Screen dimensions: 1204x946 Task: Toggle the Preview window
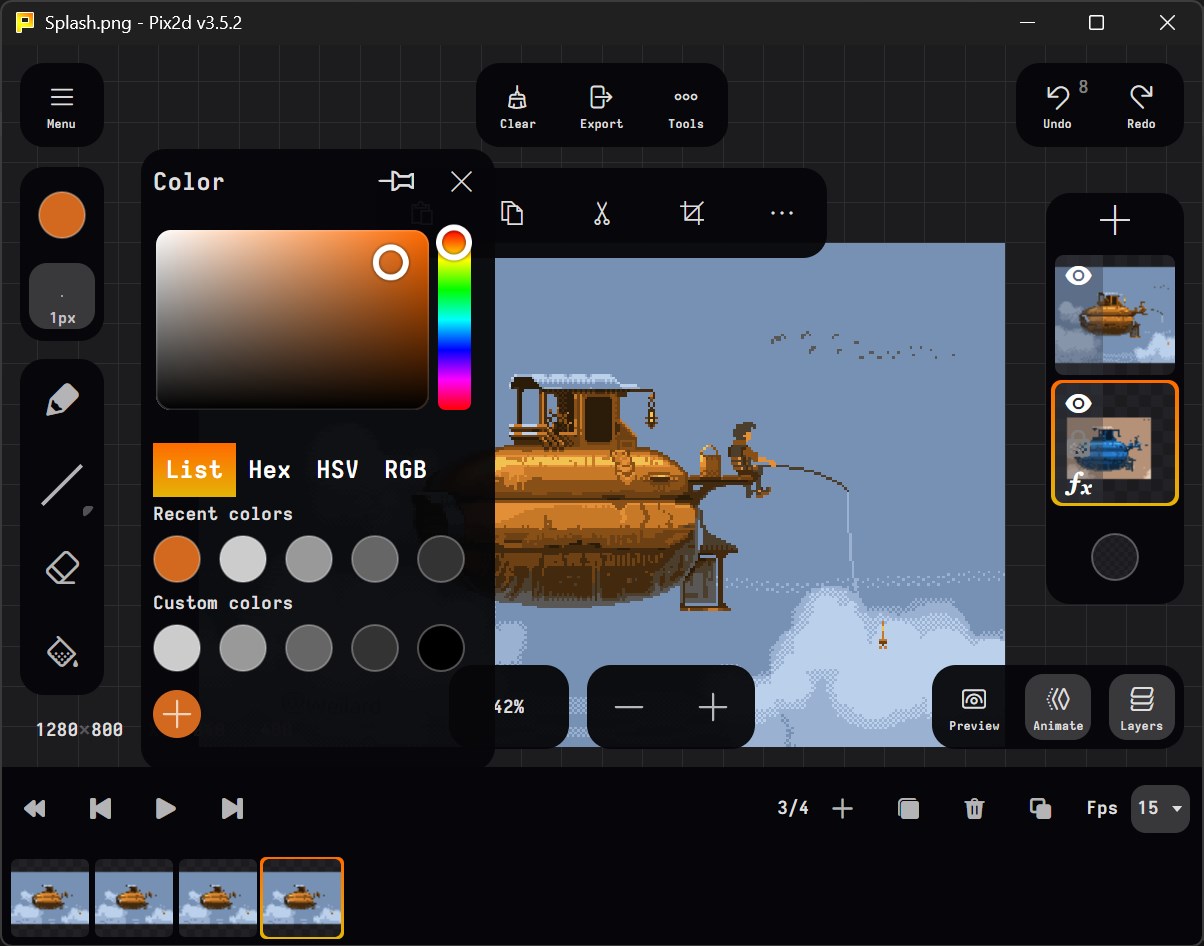974,708
